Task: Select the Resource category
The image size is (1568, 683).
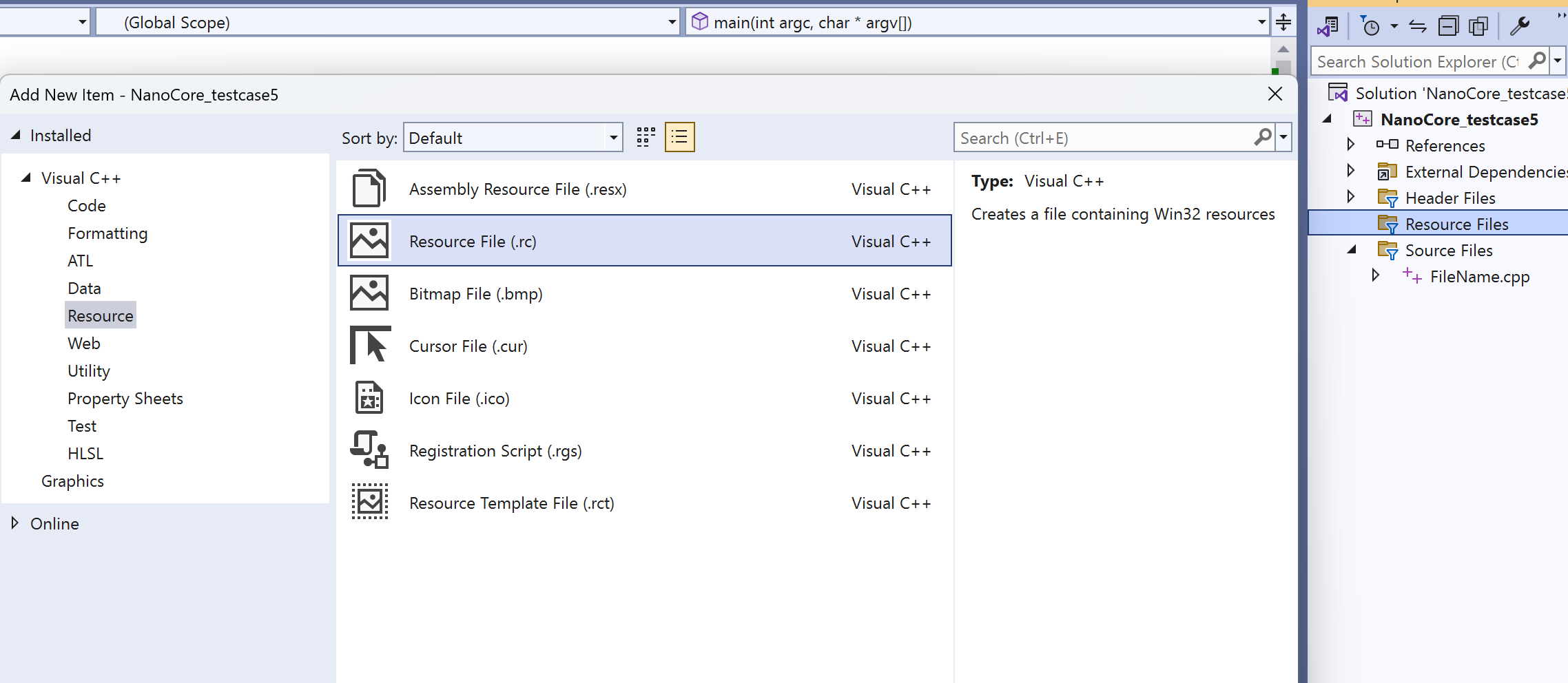Action: [101, 315]
